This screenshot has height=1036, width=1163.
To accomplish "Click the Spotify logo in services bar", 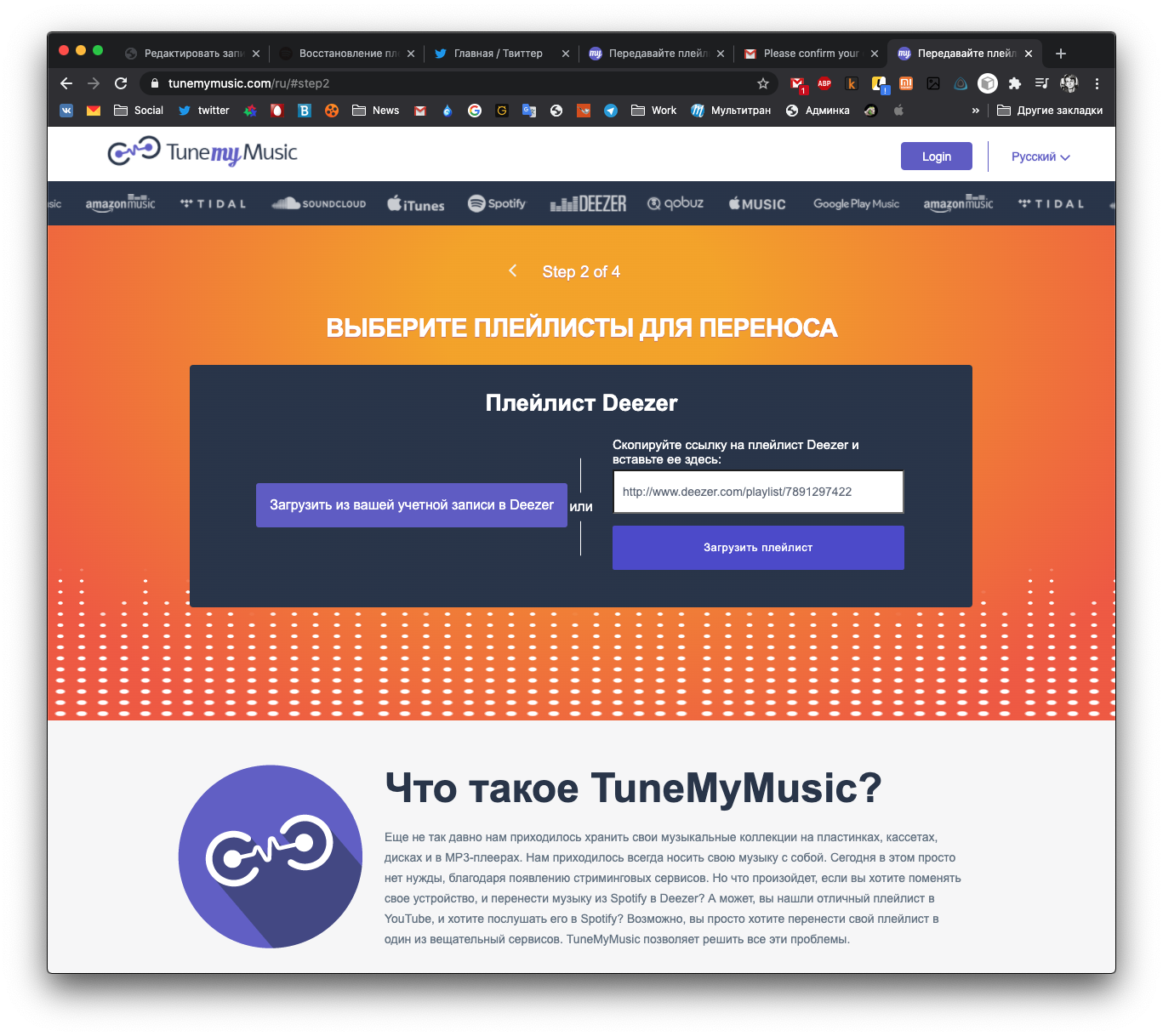I will click(497, 203).
